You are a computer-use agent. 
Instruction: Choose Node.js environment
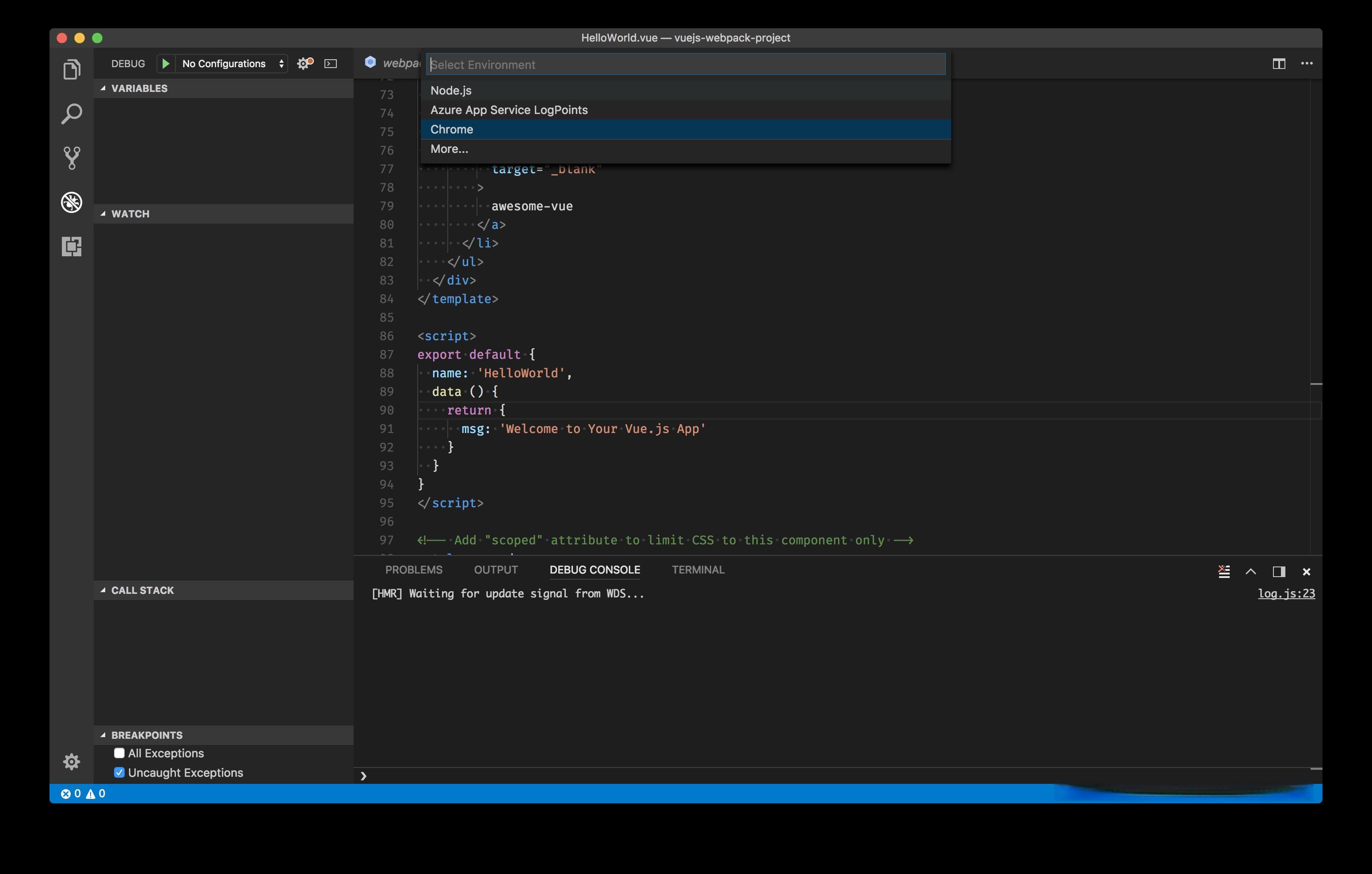(686, 91)
